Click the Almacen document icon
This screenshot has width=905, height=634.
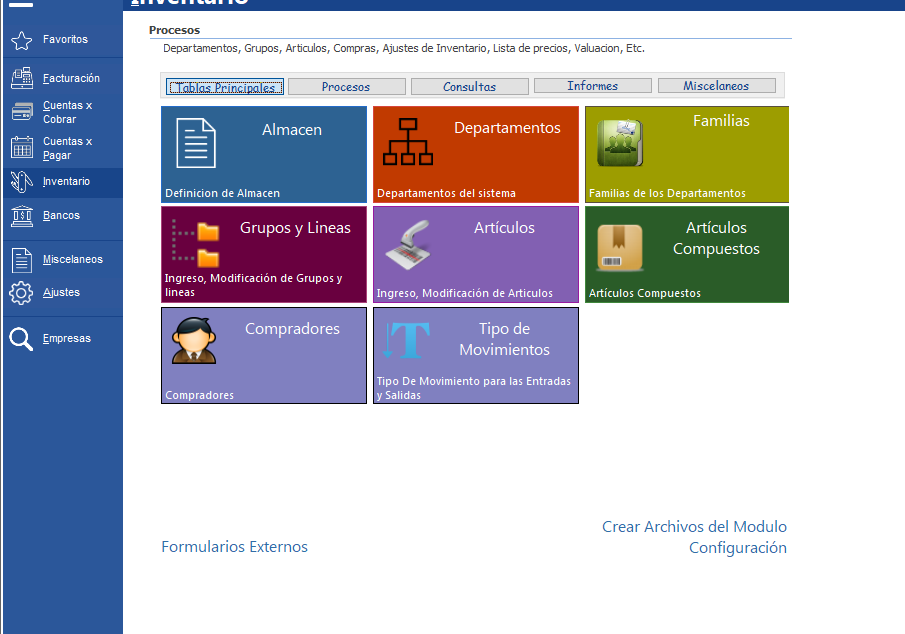[x=196, y=142]
